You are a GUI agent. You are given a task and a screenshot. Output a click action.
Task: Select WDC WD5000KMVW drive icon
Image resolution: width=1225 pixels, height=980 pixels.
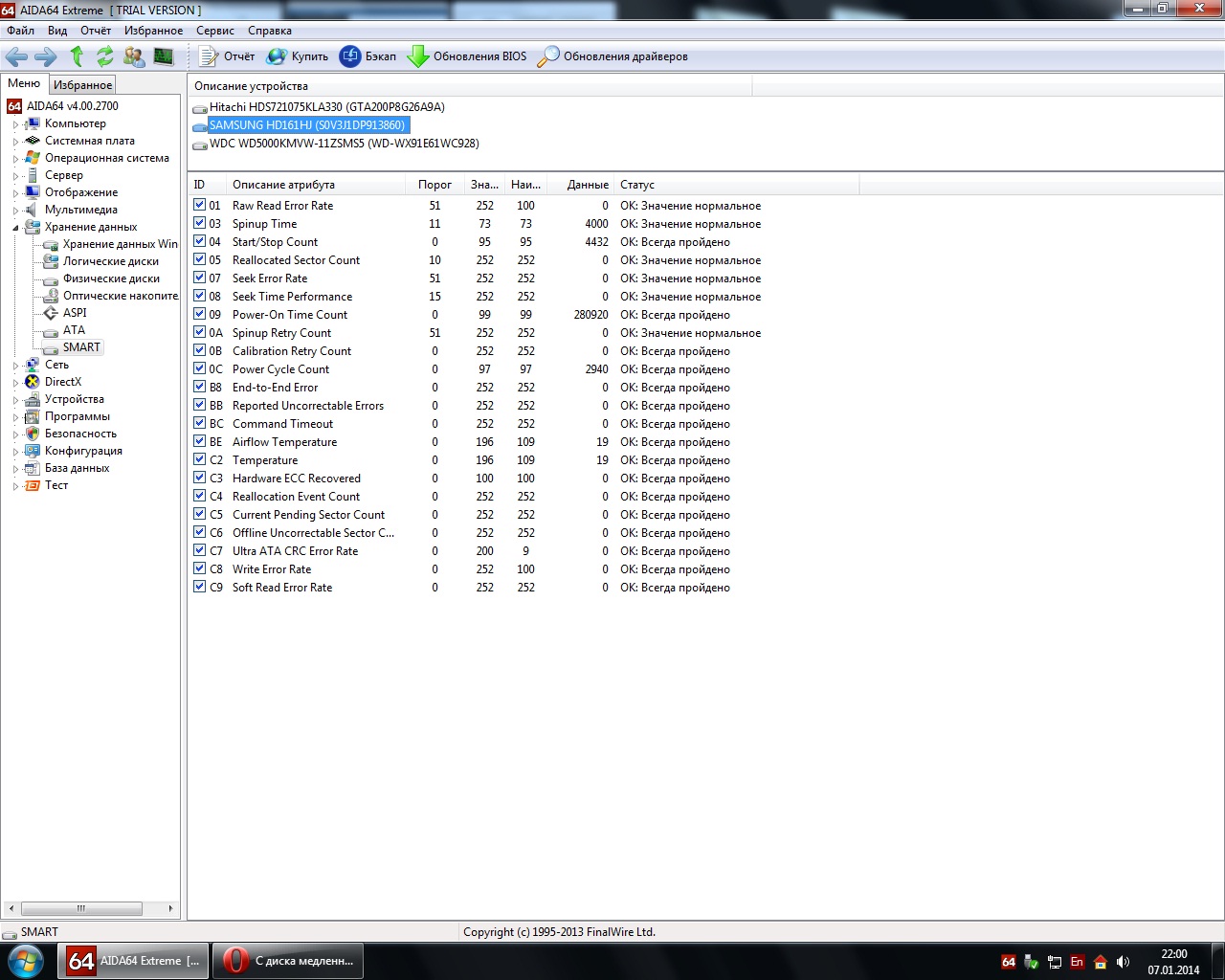[200, 145]
